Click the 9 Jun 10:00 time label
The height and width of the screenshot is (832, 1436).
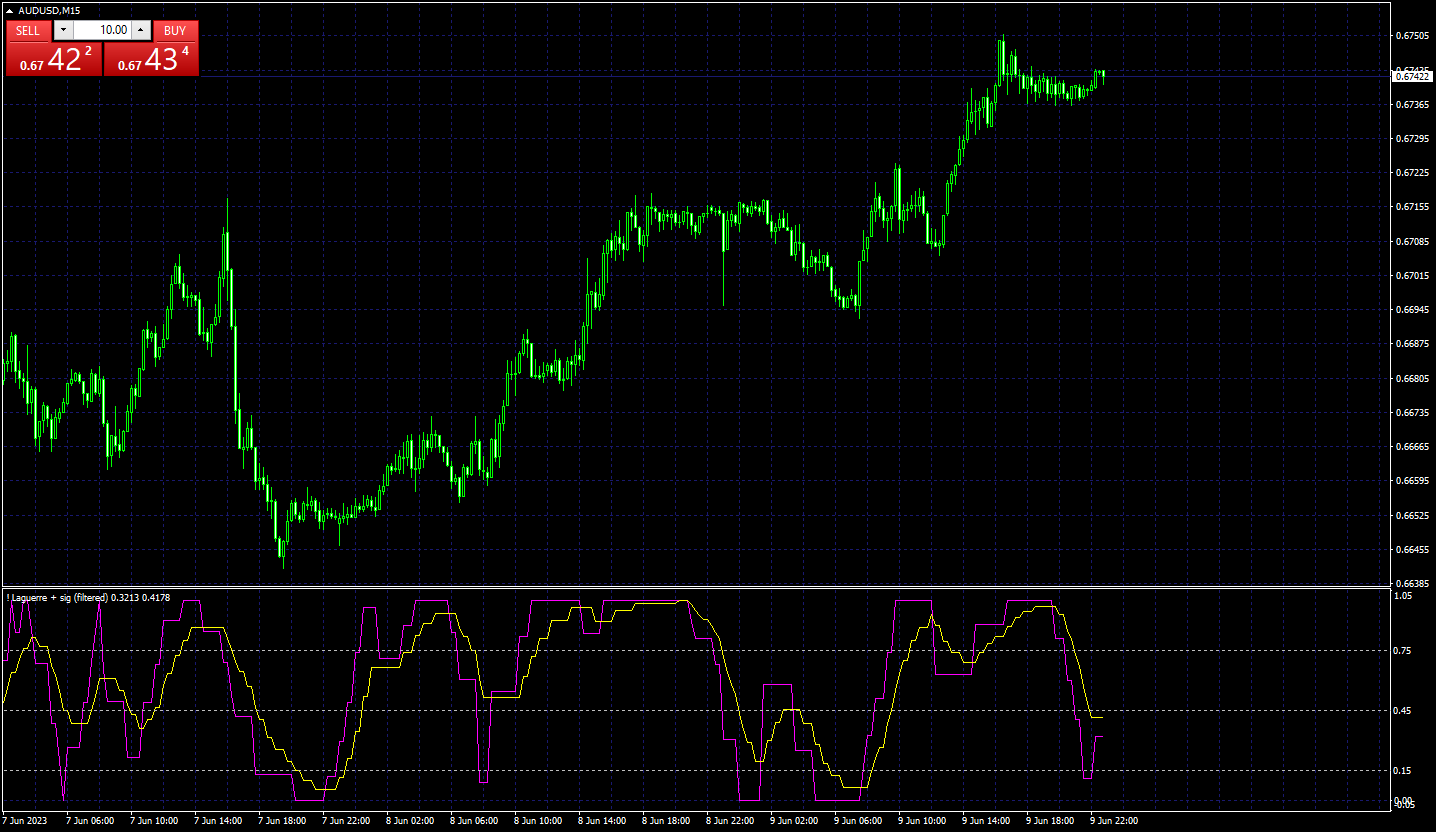point(922,821)
